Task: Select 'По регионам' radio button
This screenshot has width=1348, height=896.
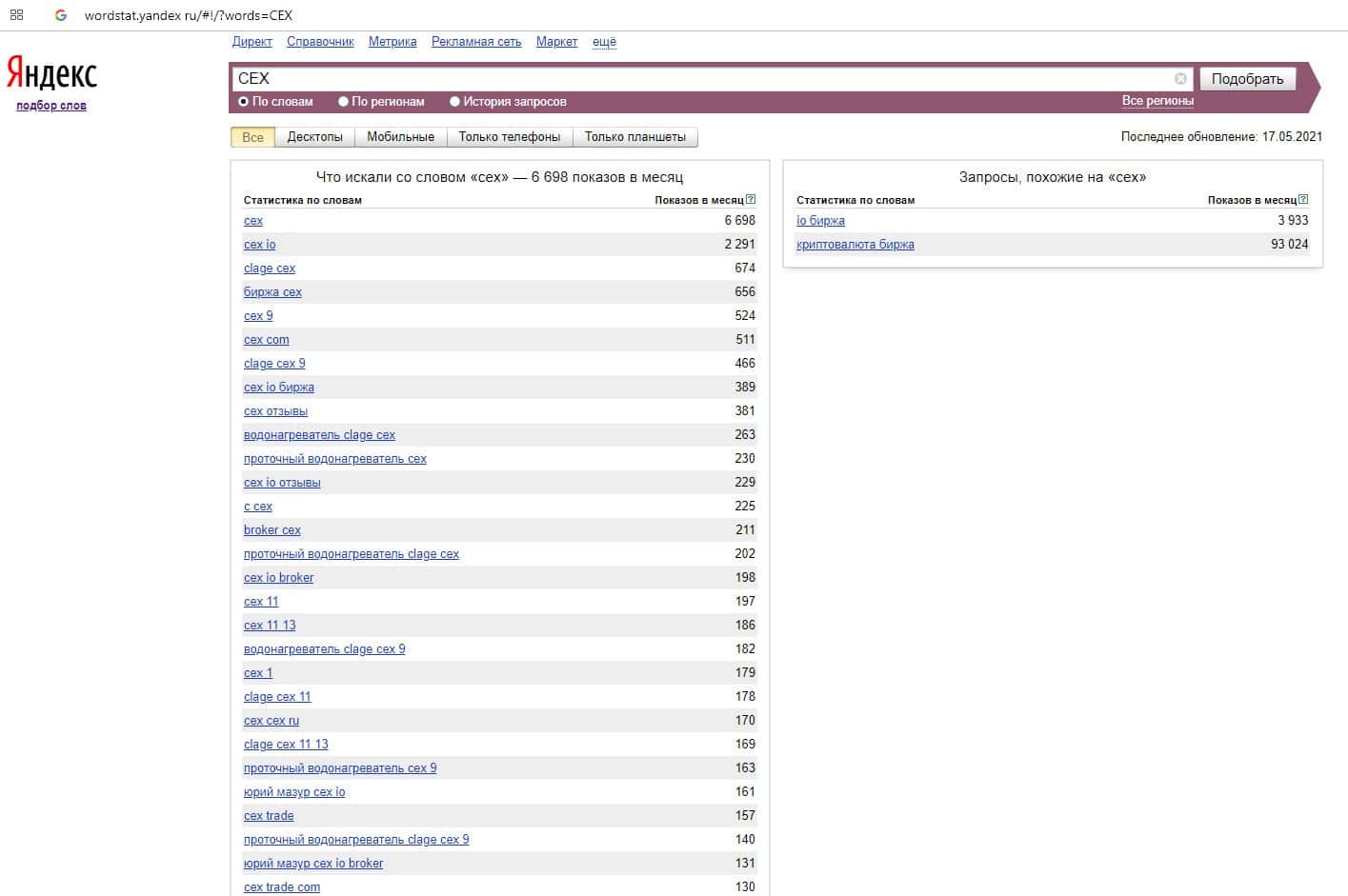Action: [343, 102]
